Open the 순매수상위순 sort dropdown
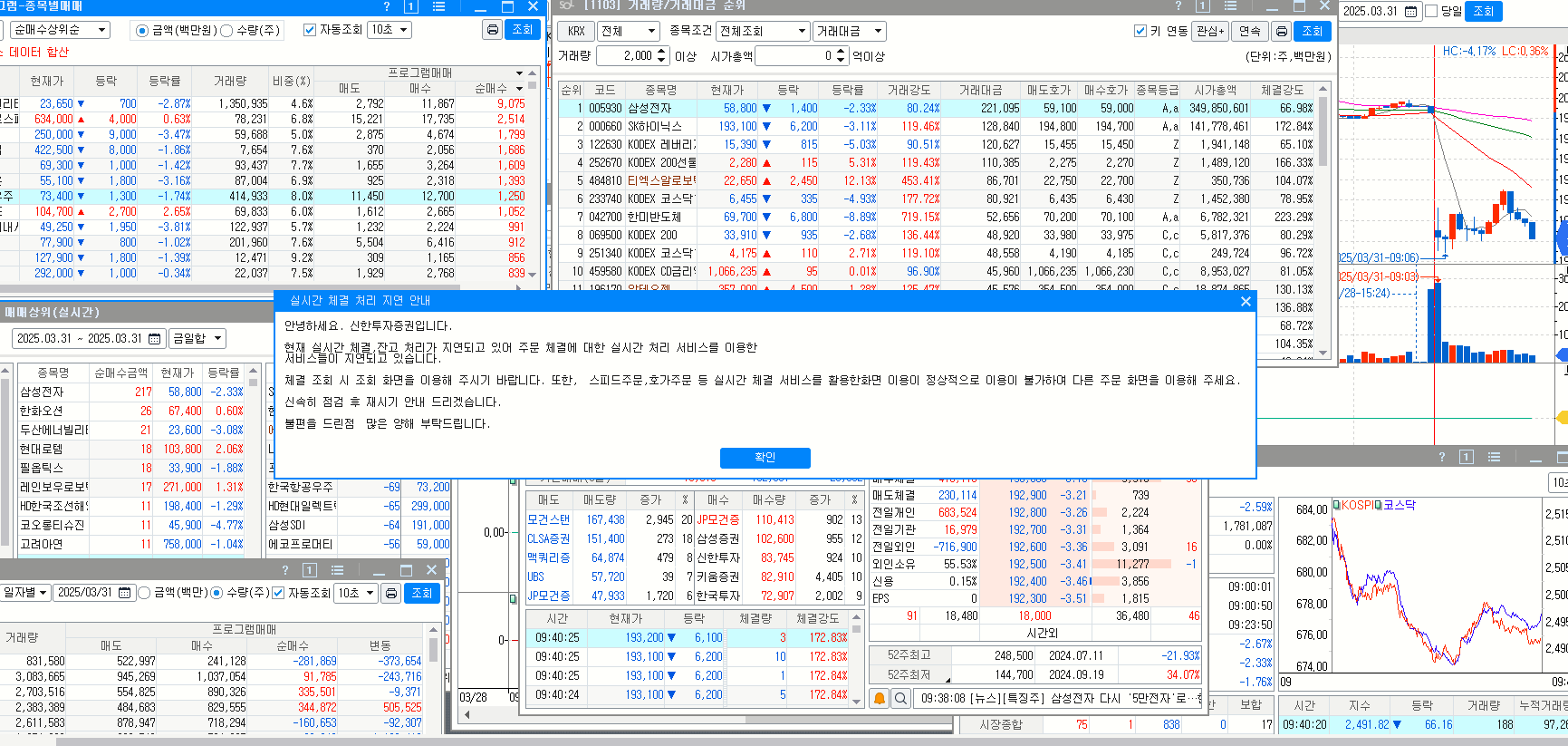This screenshot has width=1568, height=746. point(61,30)
